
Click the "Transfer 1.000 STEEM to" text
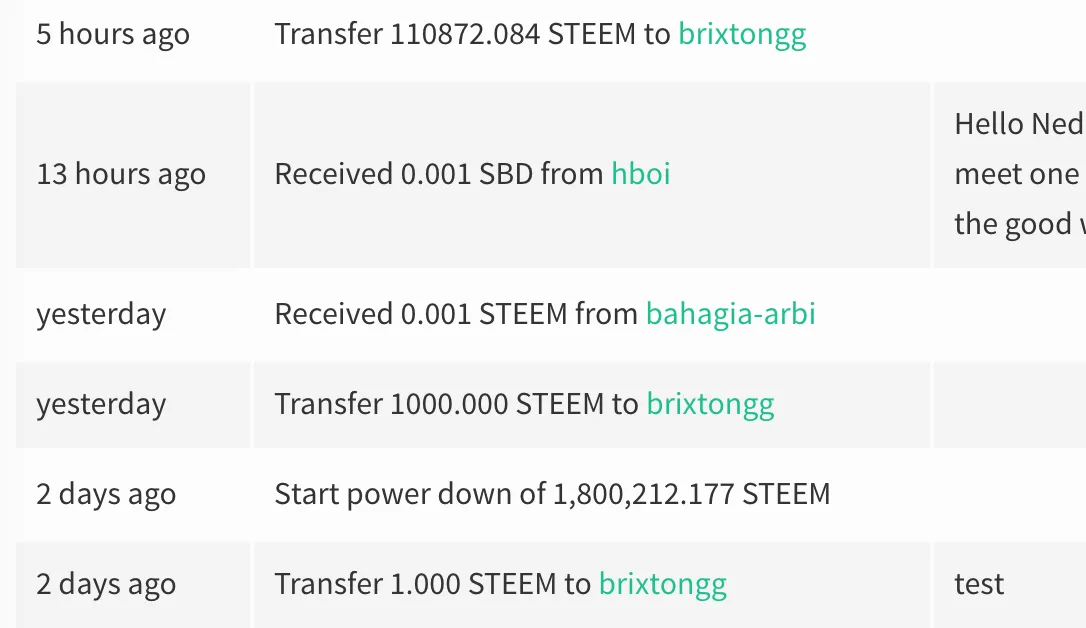coord(432,585)
